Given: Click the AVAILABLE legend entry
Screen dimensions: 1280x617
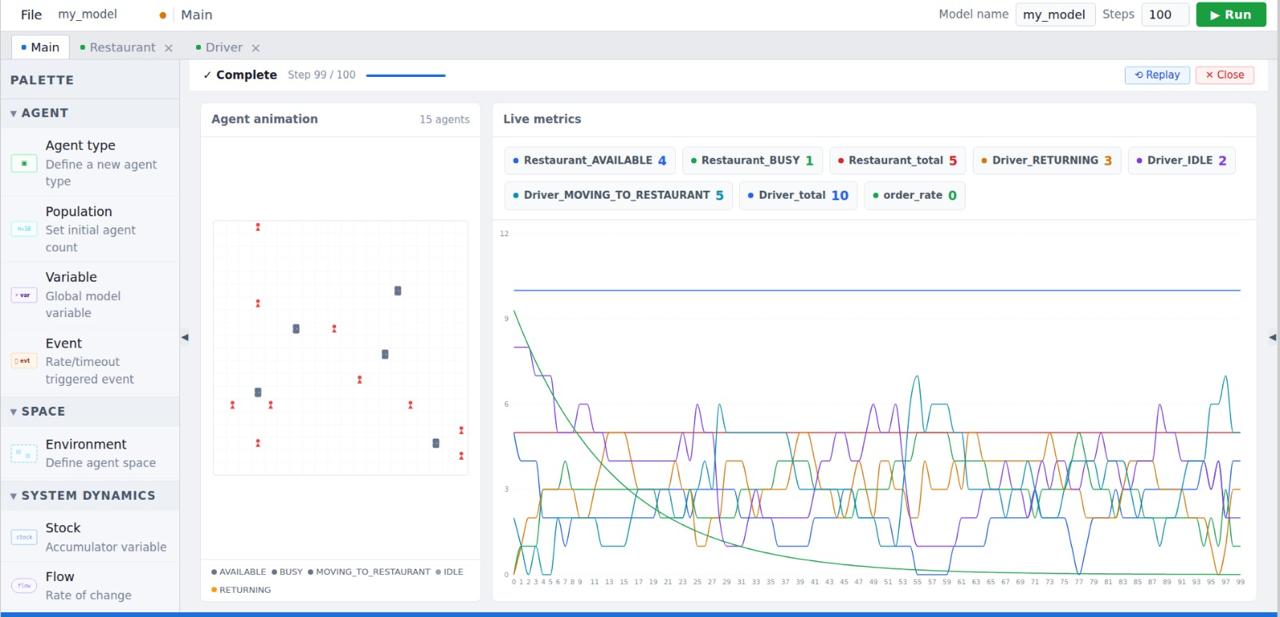Looking at the screenshot, I should coord(239,572).
